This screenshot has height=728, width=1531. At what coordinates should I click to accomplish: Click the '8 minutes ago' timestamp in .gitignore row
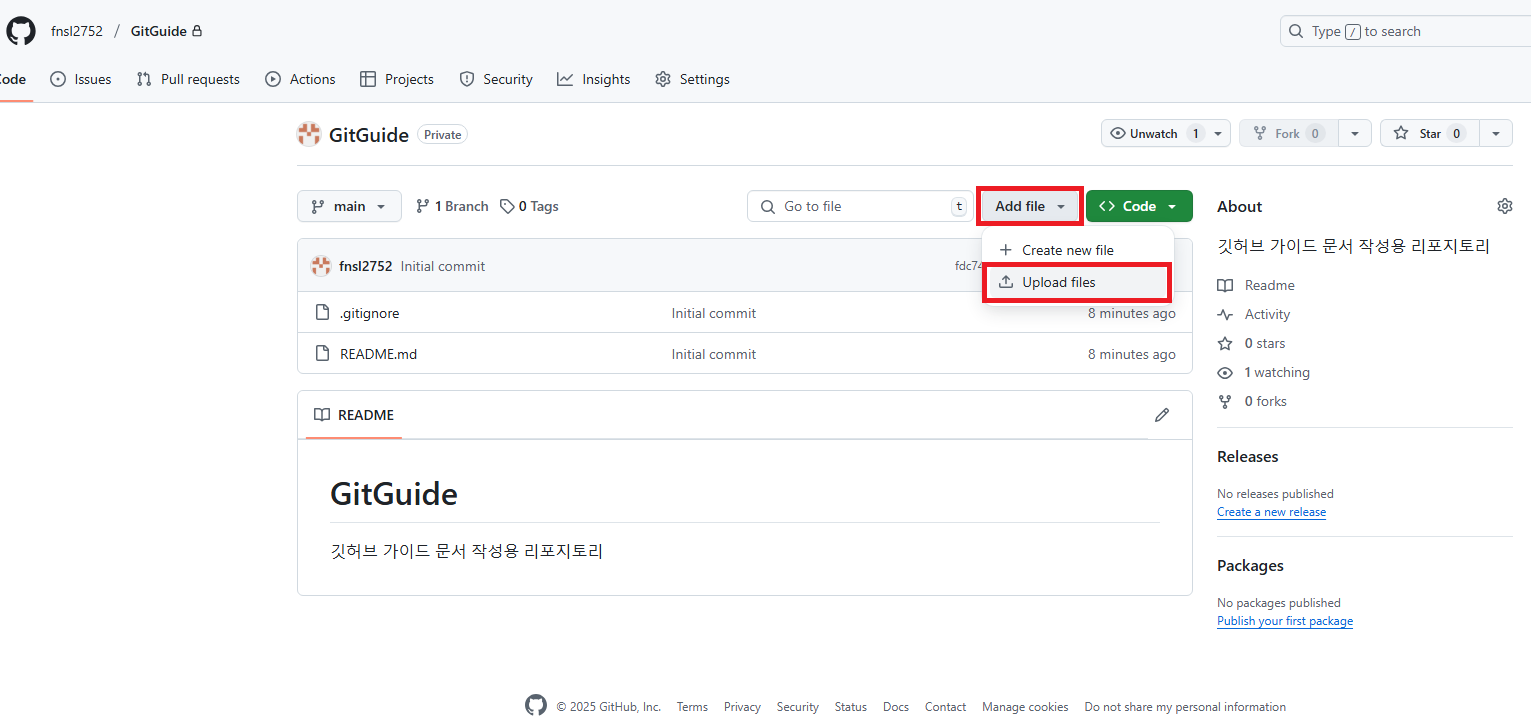[1132, 313]
